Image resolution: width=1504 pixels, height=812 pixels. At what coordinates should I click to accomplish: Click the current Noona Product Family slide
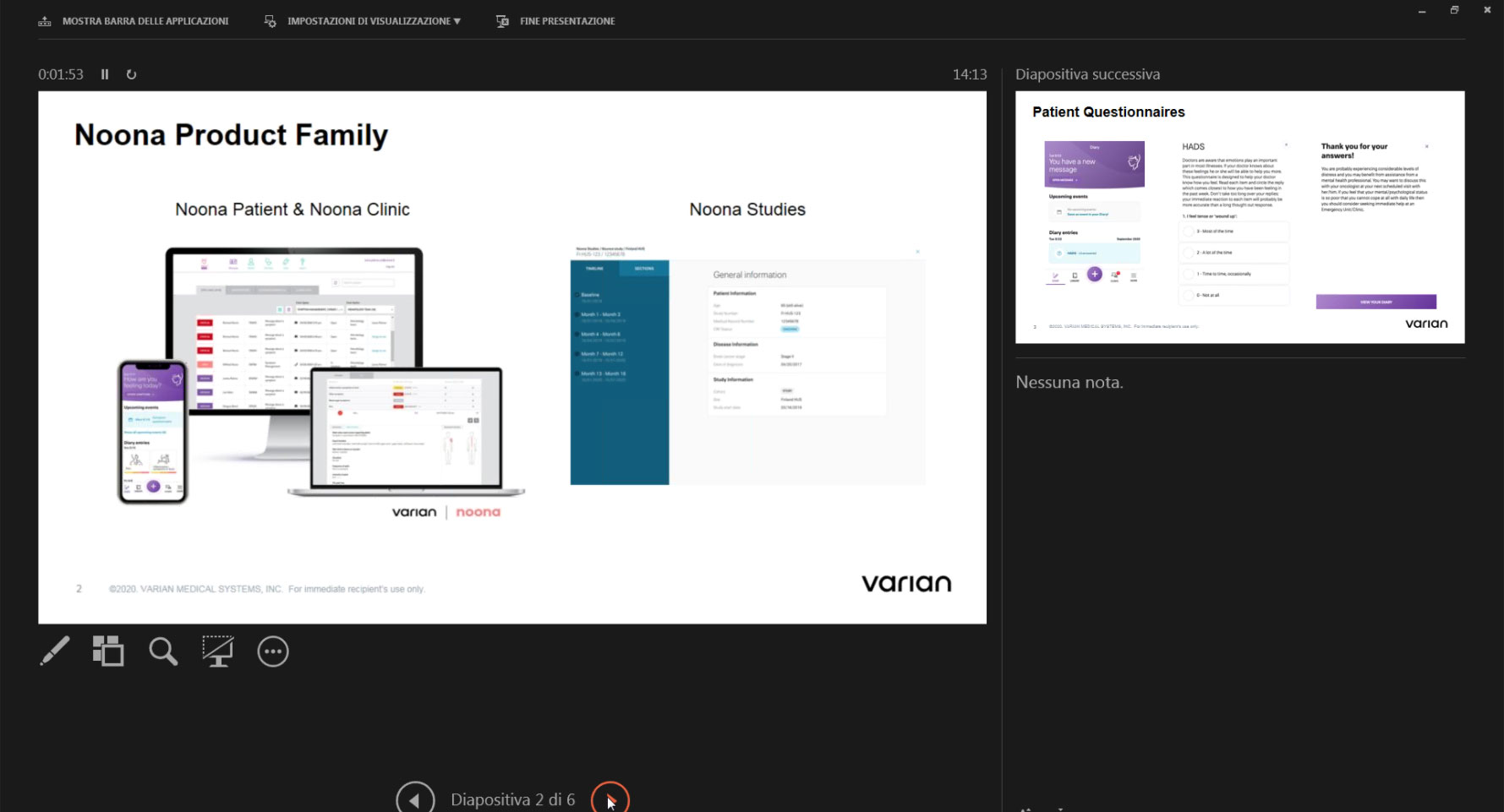pyautogui.click(x=512, y=357)
